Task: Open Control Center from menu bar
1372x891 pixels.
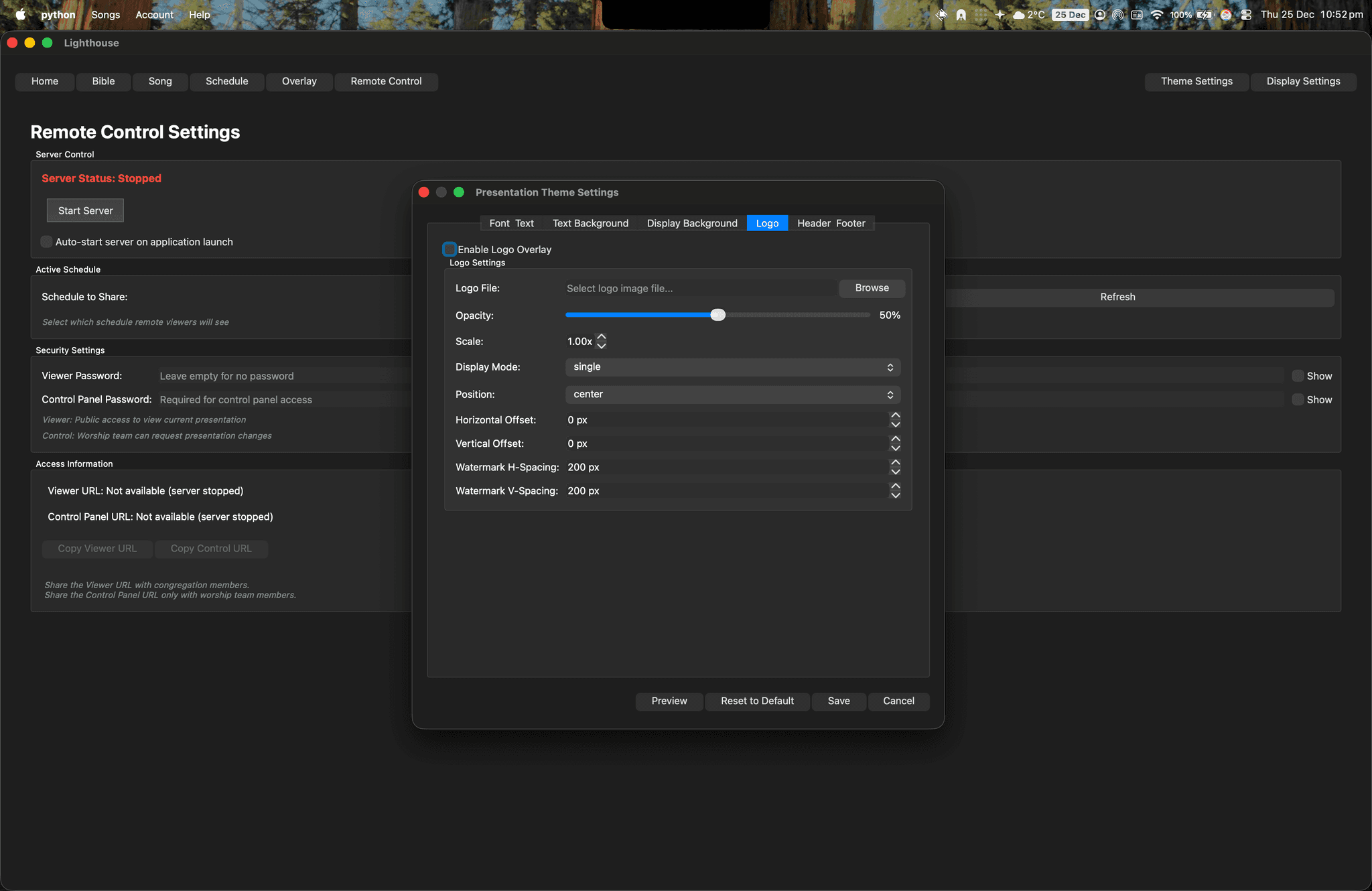Action: pos(1246,15)
